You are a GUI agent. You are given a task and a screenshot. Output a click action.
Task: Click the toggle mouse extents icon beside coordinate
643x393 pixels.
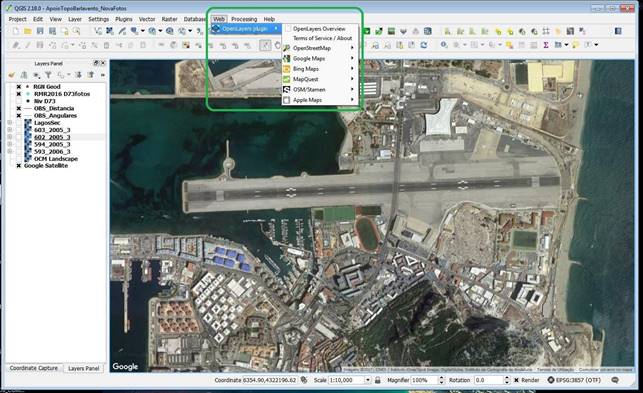tap(304, 380)
